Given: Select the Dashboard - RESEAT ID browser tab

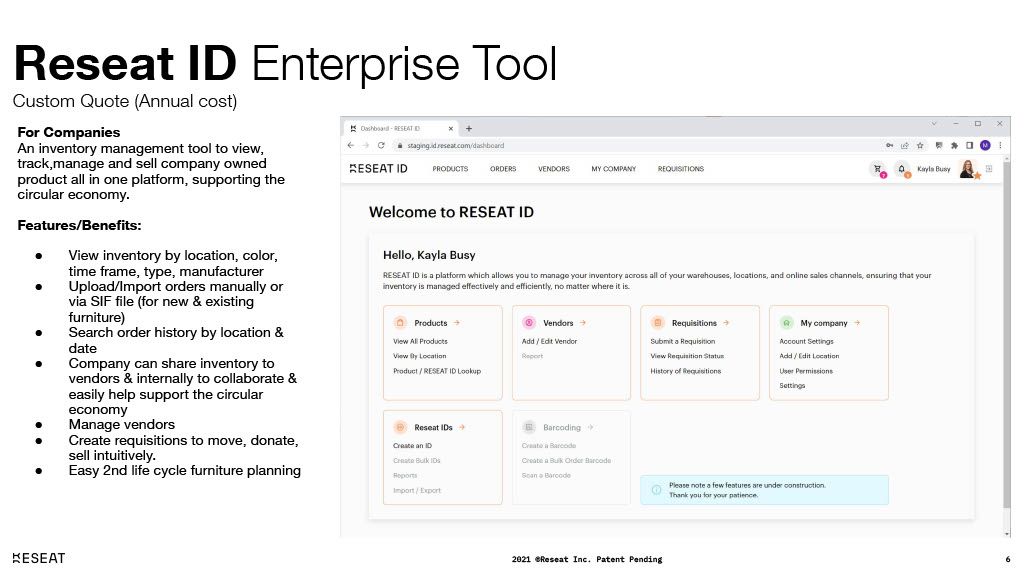Looking at the screenshot, I should tap(400, 129).
